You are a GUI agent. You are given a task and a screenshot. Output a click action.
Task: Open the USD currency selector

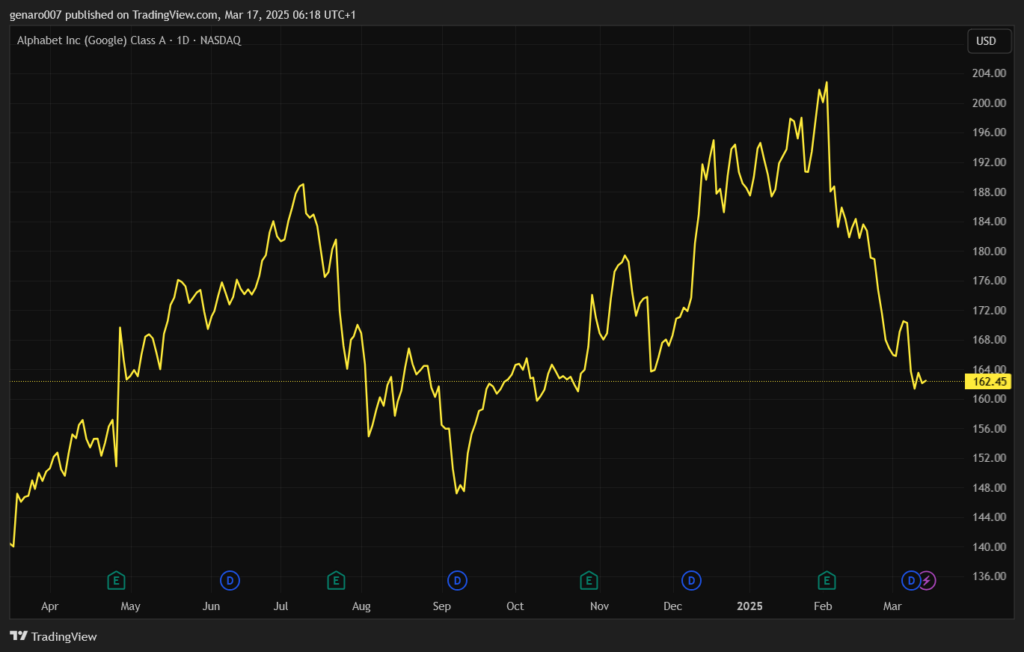(x=985, y=41)
